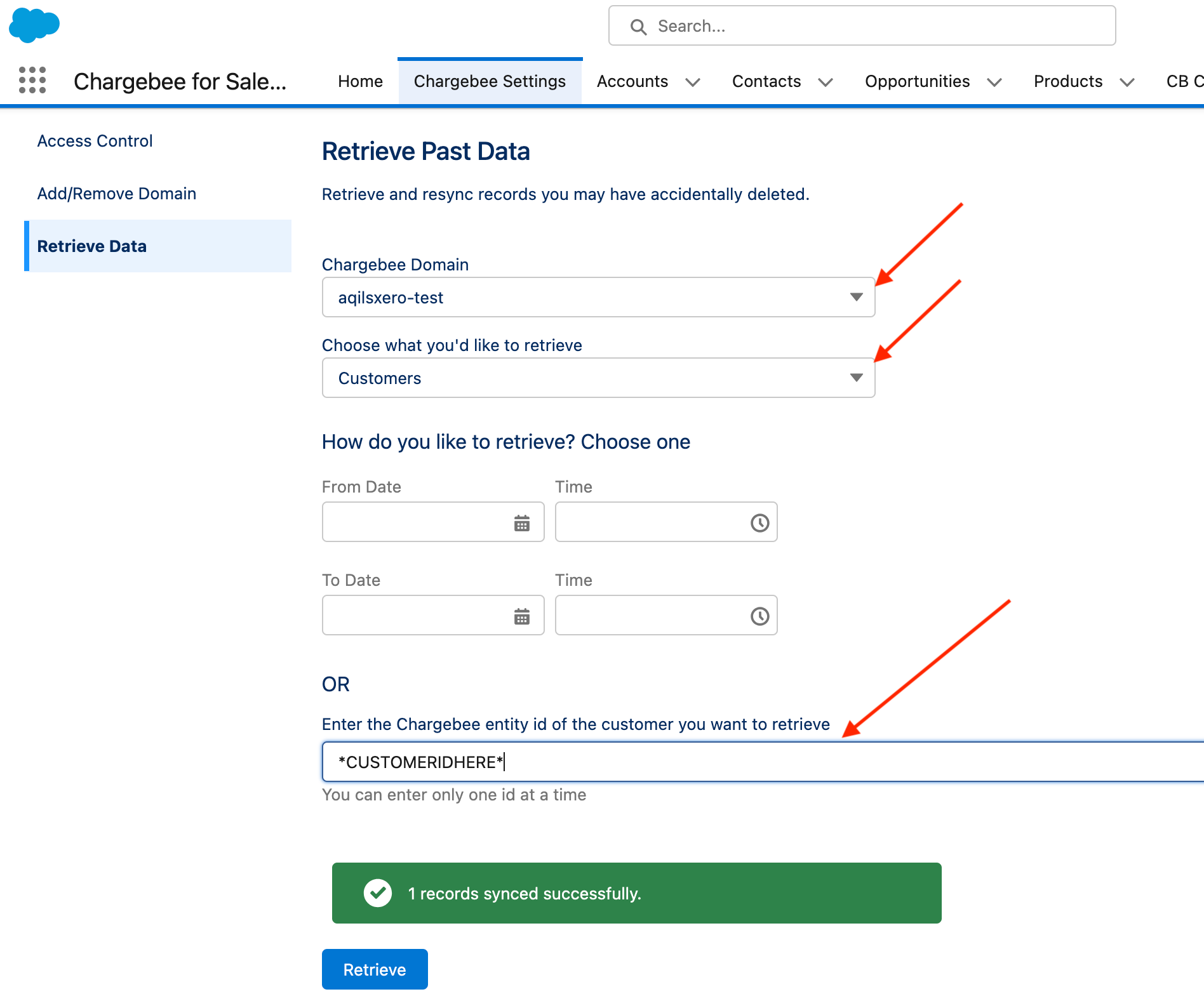This screenshot has width=1204, height=994.
Task: Click the From Date input field
Action: [433, 522]
